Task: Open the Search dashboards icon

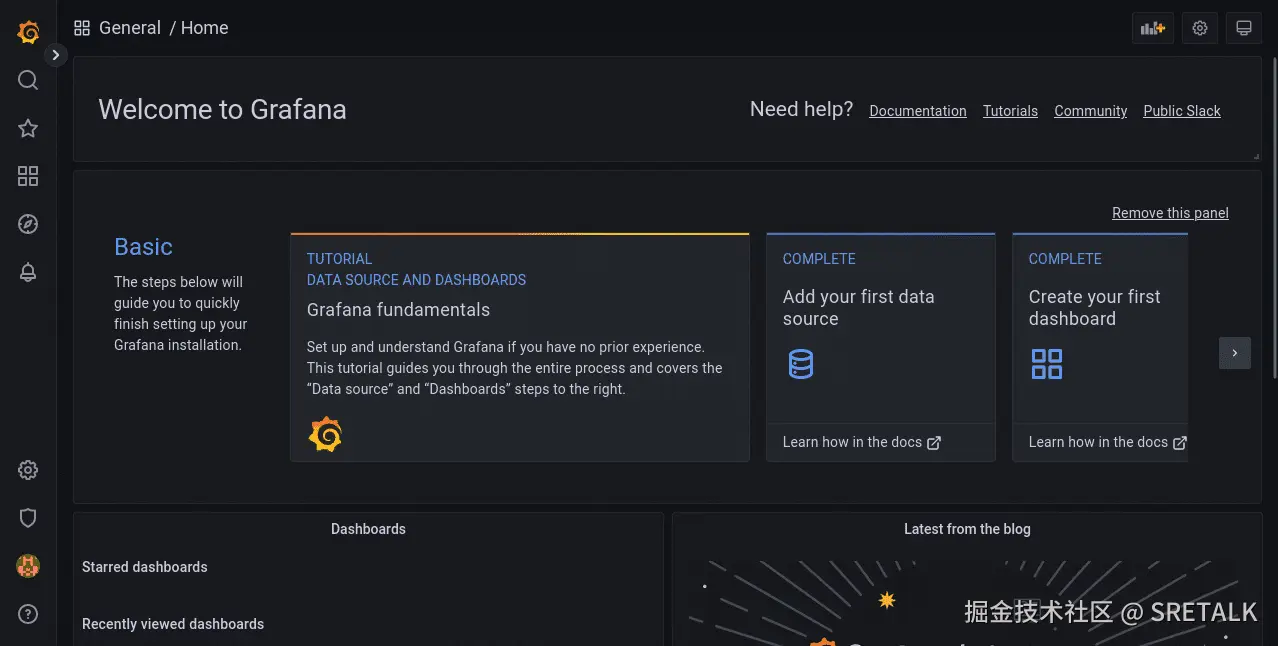Action: (x=28, y=80)
